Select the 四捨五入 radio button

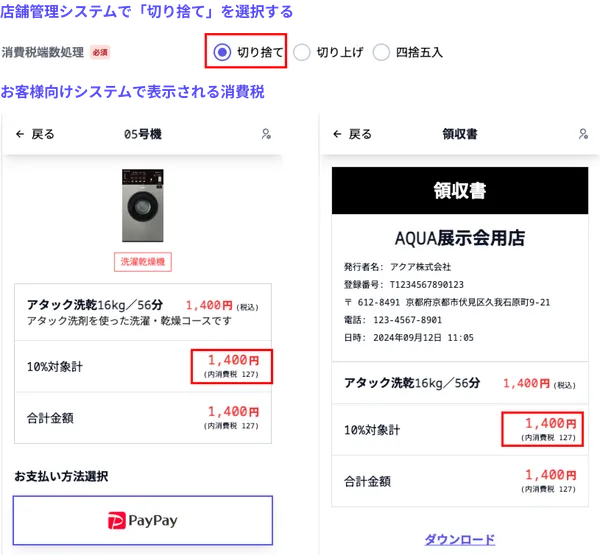coord(381,52)
